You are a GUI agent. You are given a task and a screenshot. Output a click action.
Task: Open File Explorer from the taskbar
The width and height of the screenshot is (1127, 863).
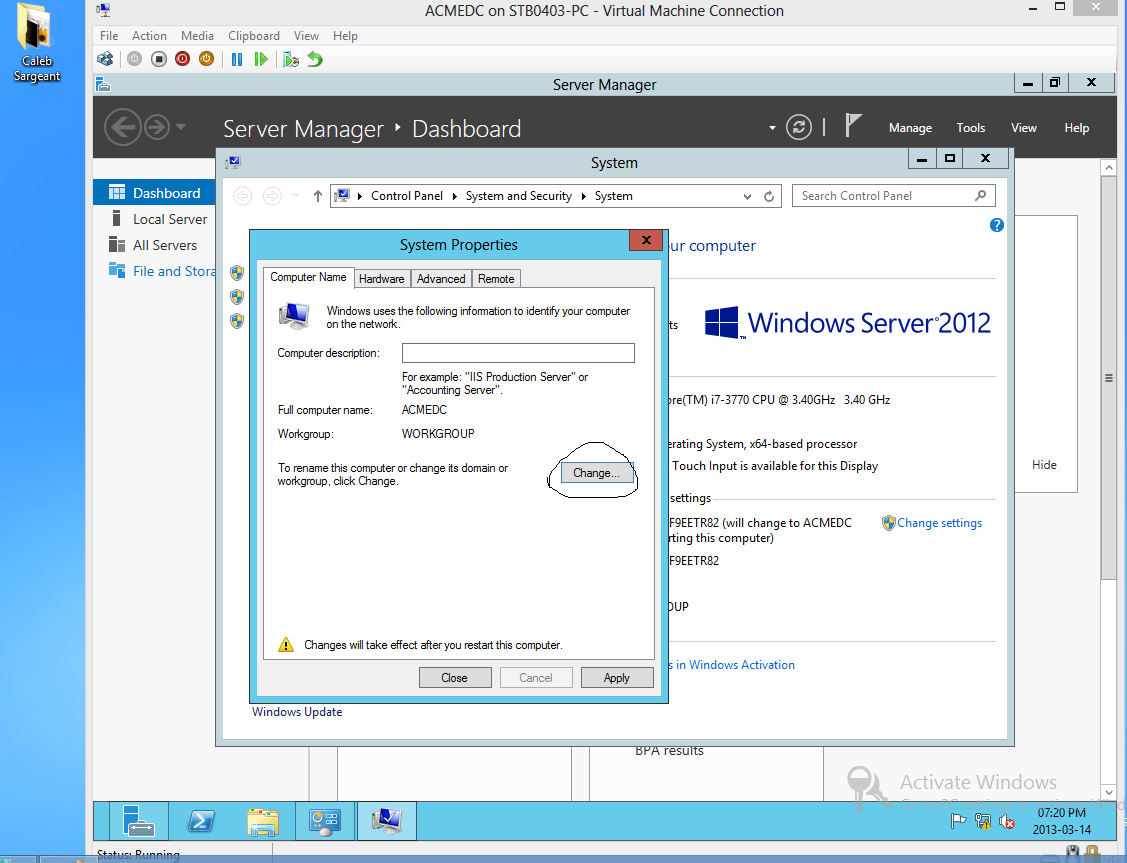tap(262, 821)
